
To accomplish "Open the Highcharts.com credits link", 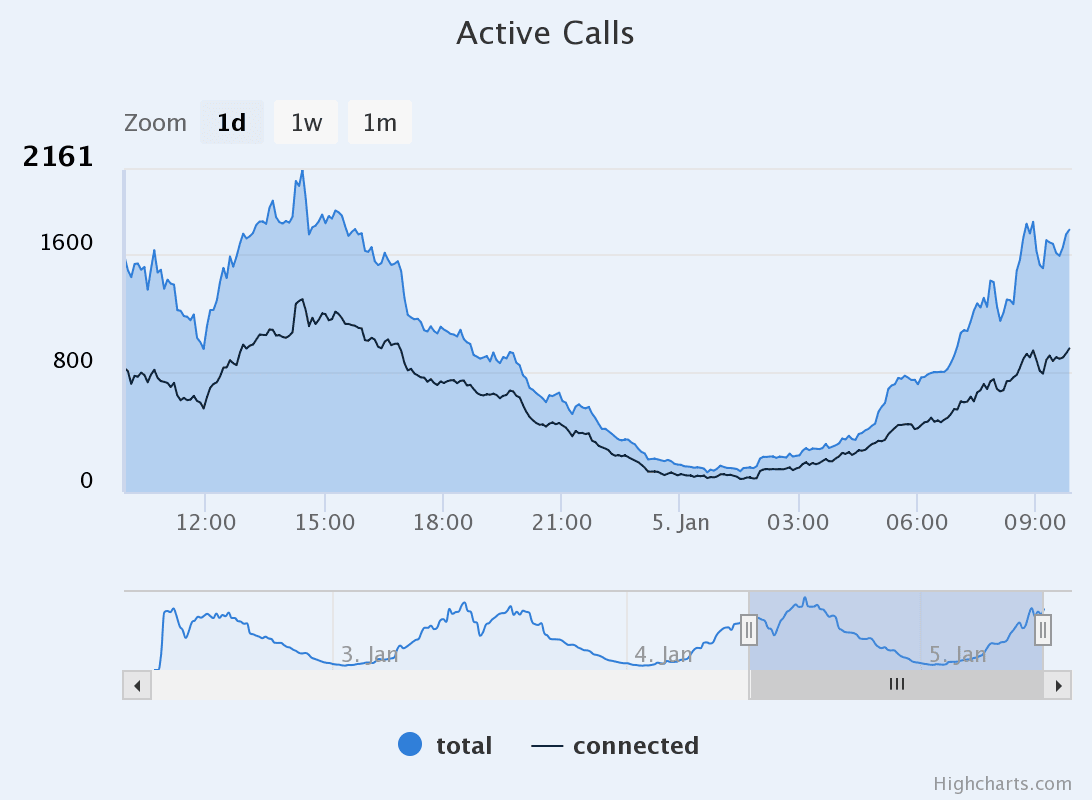I will (1003, 783).
